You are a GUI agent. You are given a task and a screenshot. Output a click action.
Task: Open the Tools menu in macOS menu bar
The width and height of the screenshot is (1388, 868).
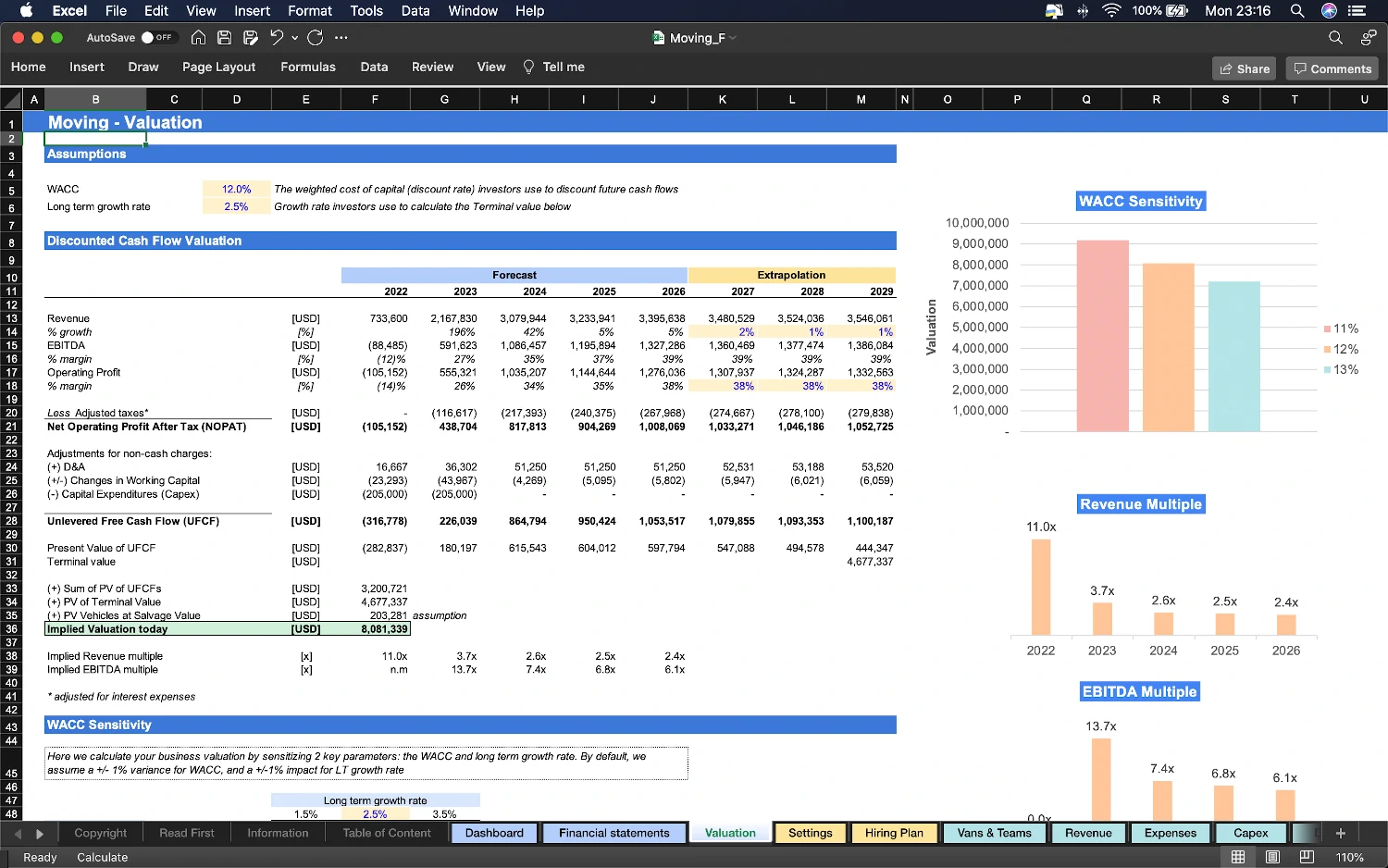pyautogui.click(x=366, y=11)
